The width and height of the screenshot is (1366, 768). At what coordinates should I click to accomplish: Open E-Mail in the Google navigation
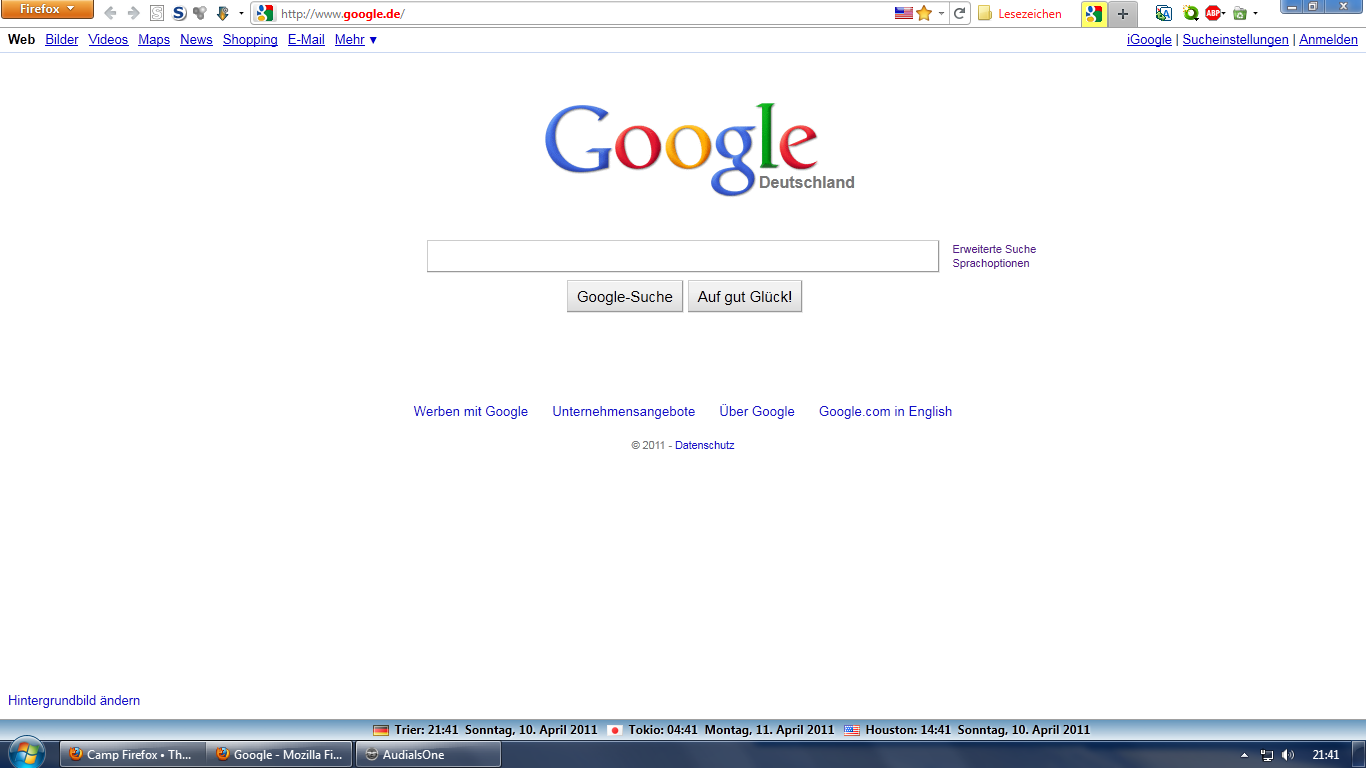306,40
